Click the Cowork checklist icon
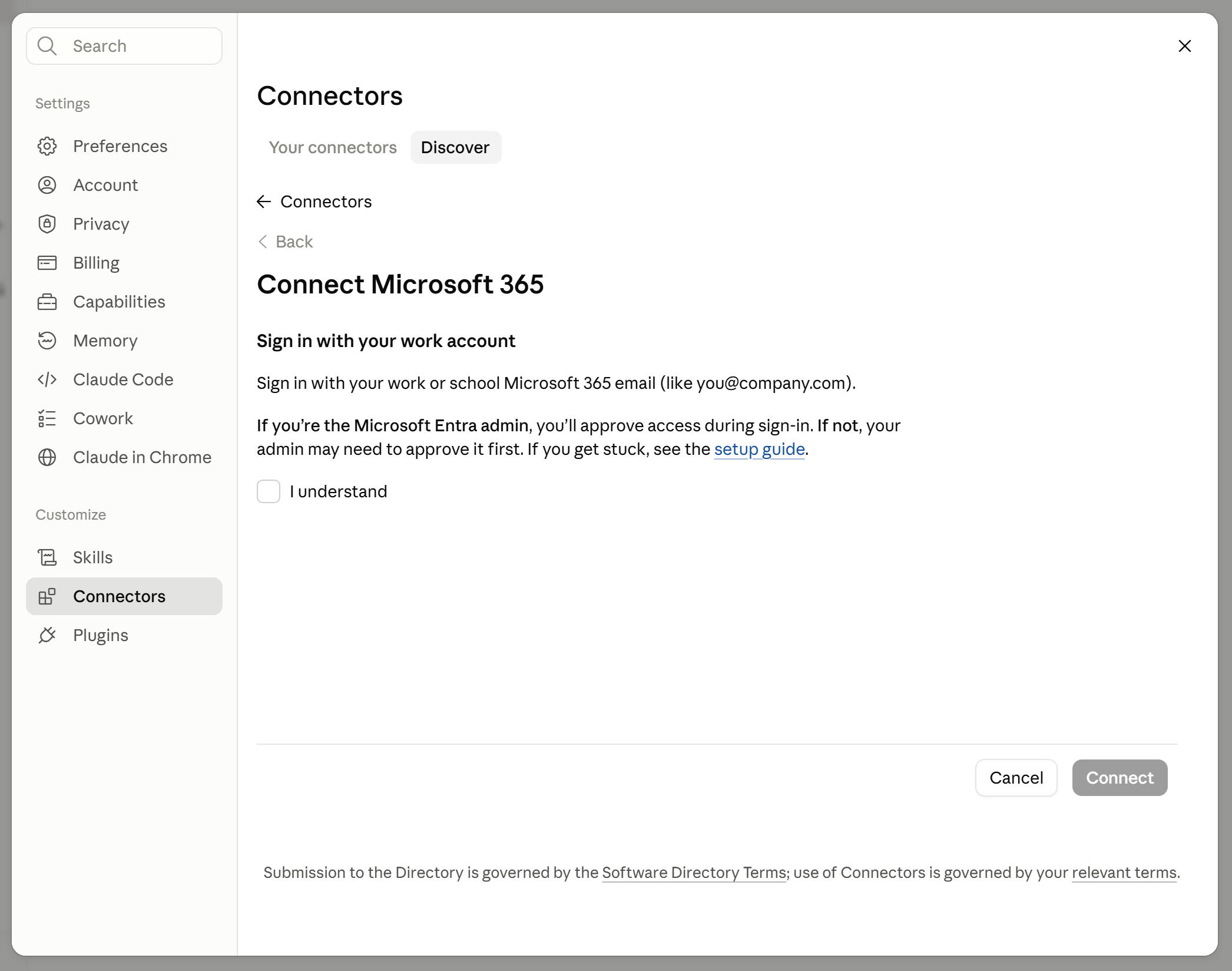1232x971 pixels. click(x=47, y=418)
